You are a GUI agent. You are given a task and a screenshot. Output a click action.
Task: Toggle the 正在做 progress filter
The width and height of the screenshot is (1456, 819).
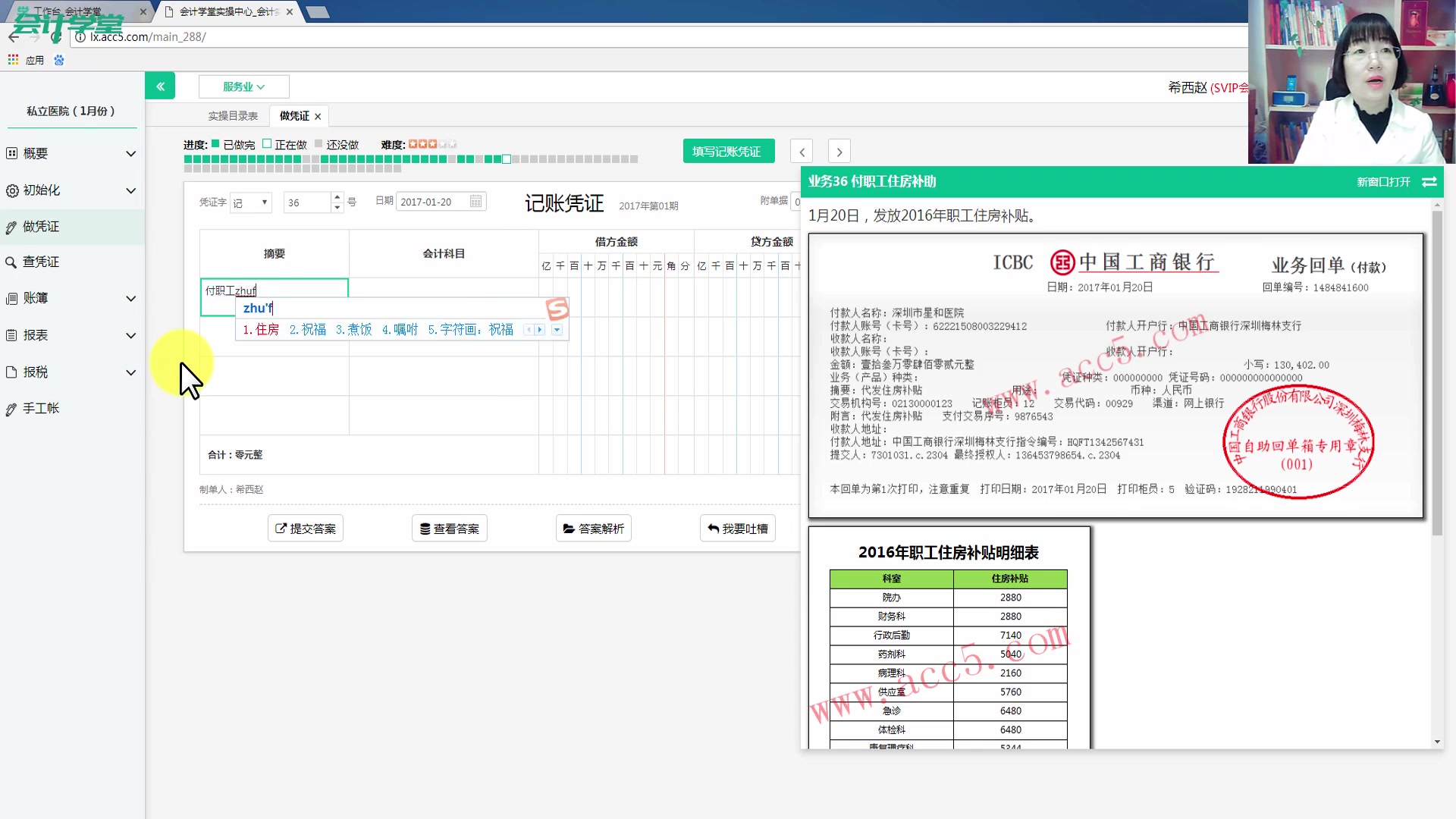267,143
